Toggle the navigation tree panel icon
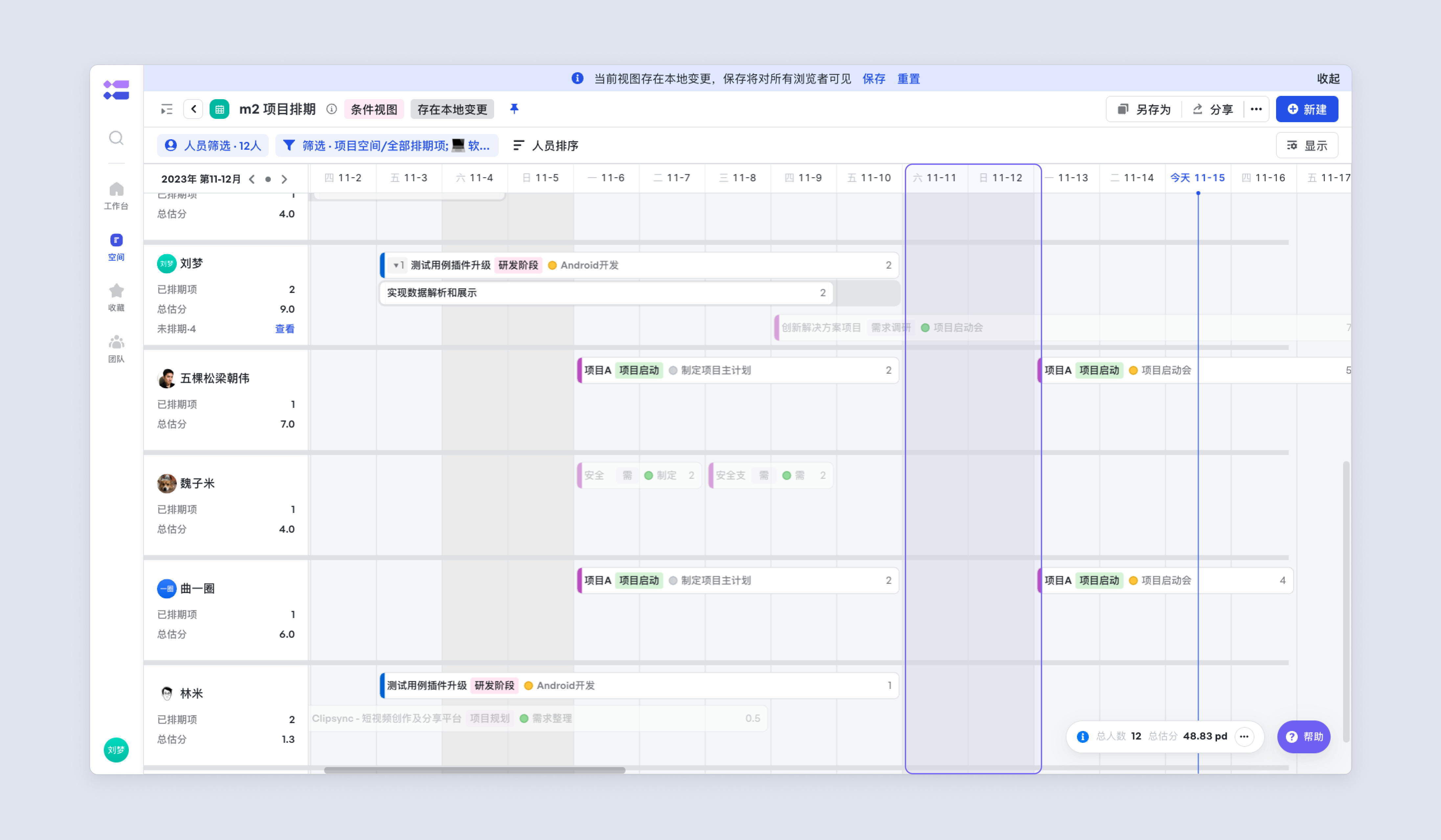1441x840 pixels. (166, 109)
